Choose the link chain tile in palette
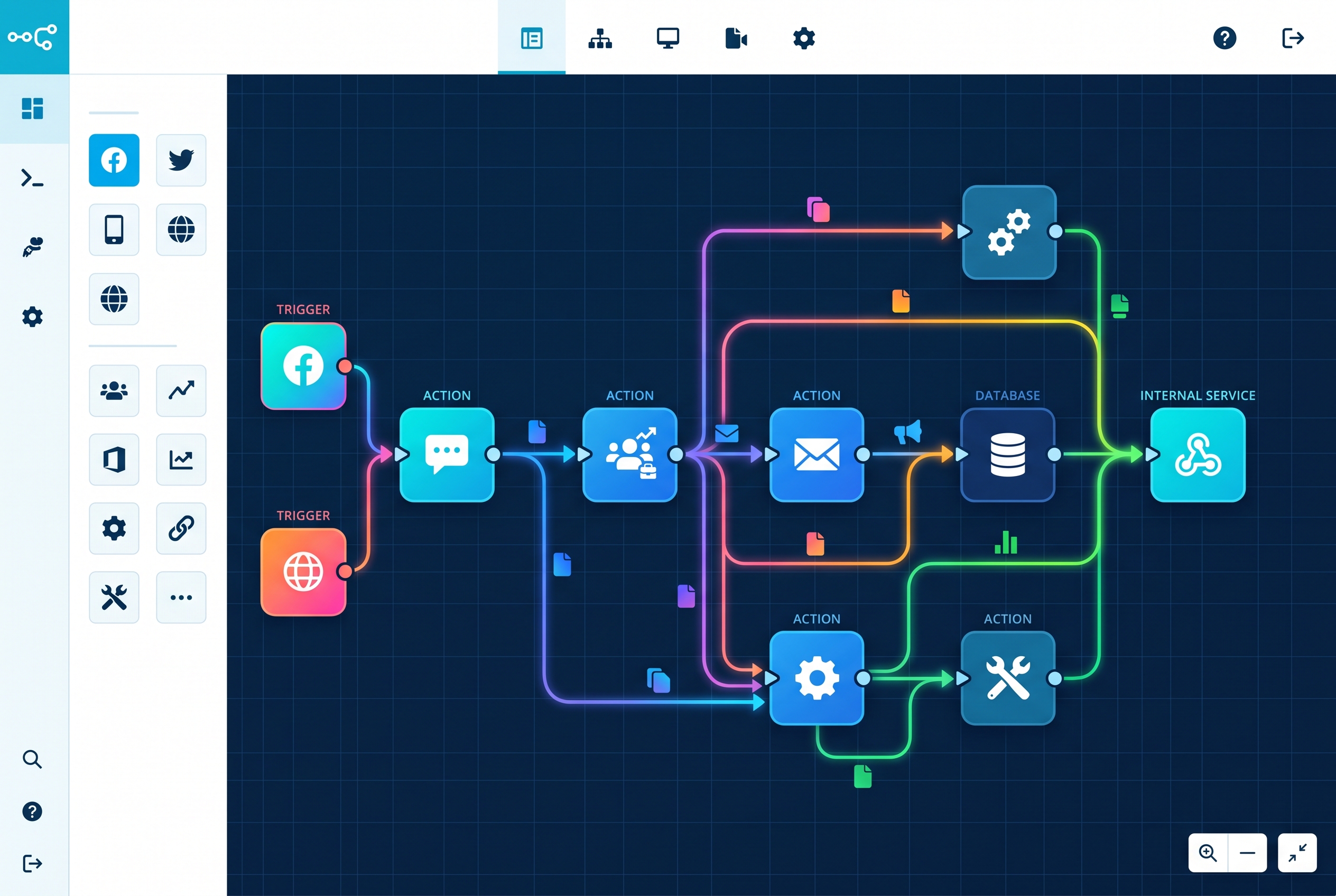The width and height of the screenshot is (1336, 896). point(181,528)
